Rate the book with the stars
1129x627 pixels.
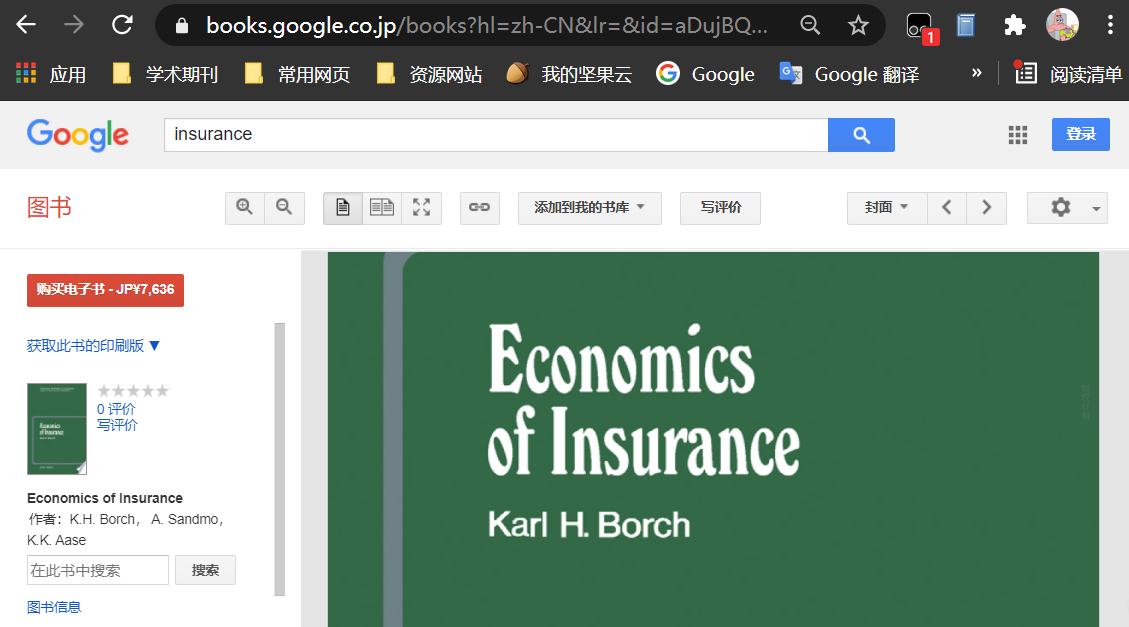[x=133, y=391]
